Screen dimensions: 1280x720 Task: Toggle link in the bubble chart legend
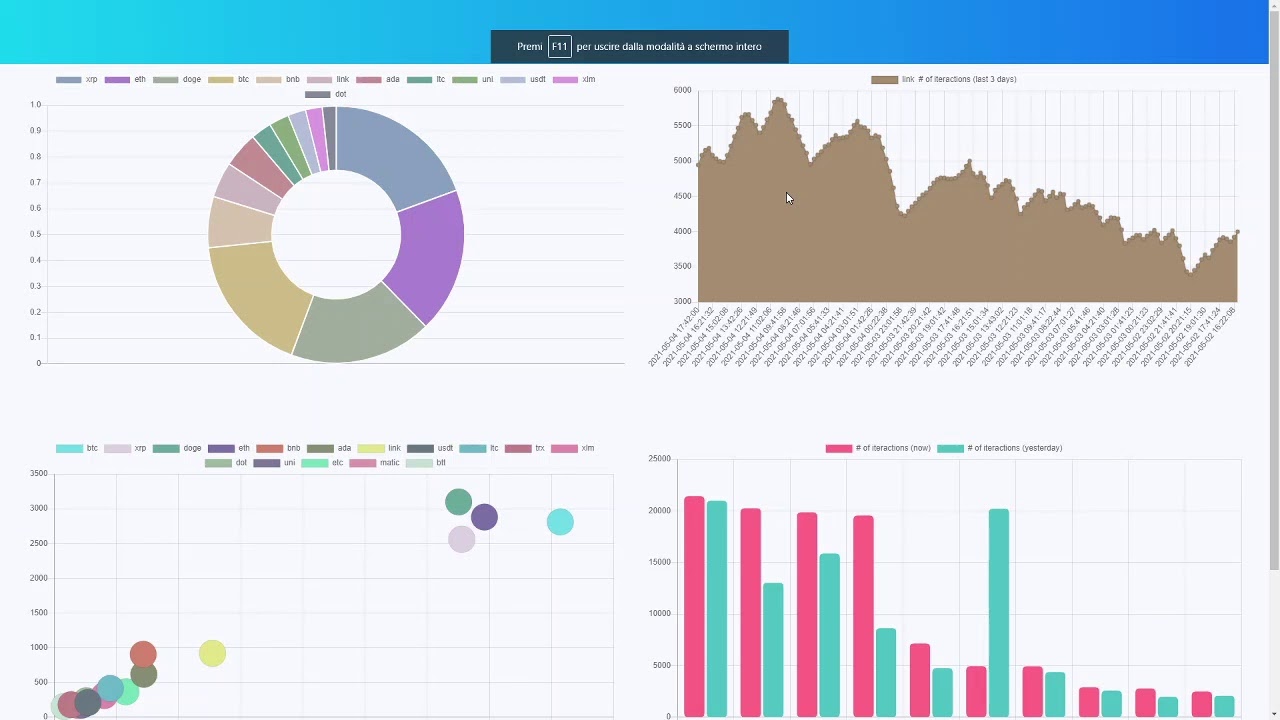[x=379, y=448]
